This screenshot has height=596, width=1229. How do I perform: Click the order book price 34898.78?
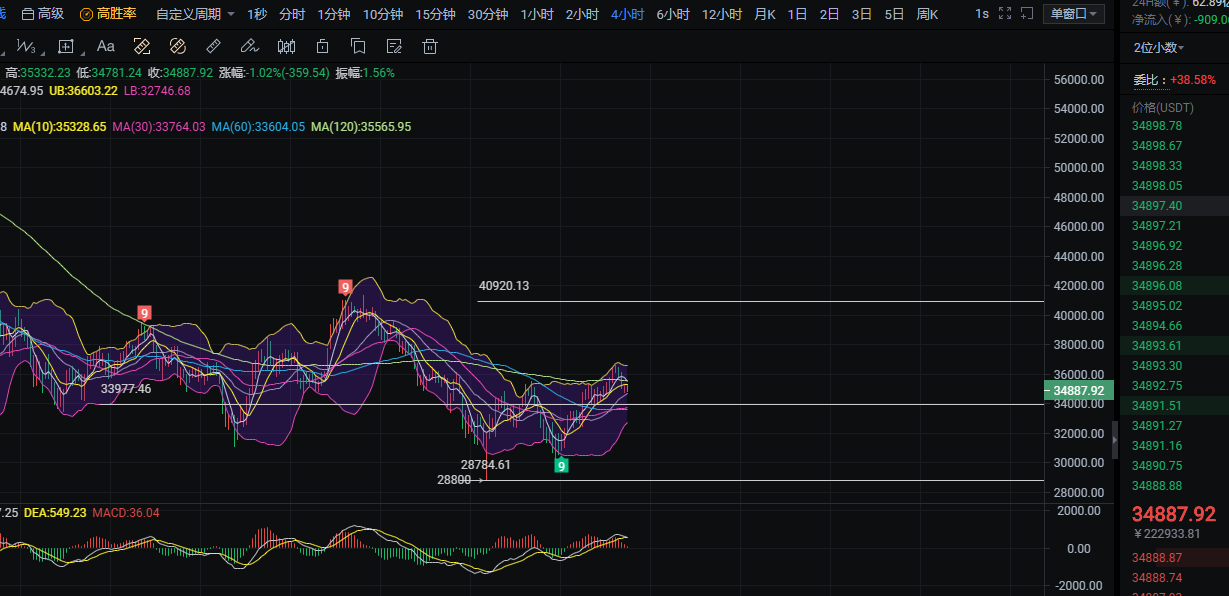[1157, 126]
